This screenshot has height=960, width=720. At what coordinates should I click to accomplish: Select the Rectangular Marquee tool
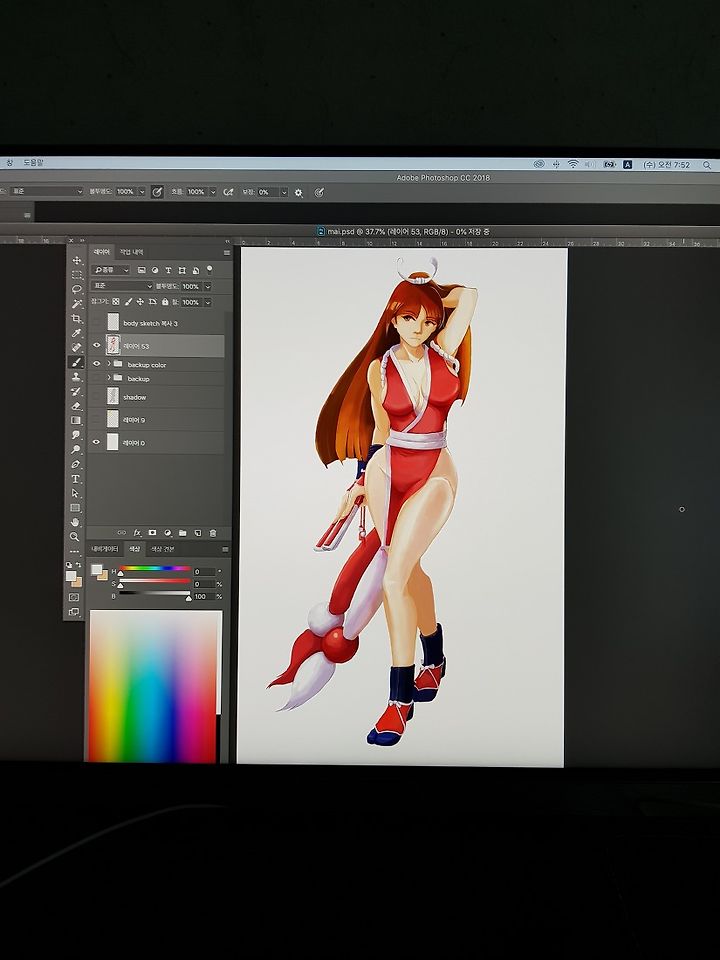tap(77, 275)
